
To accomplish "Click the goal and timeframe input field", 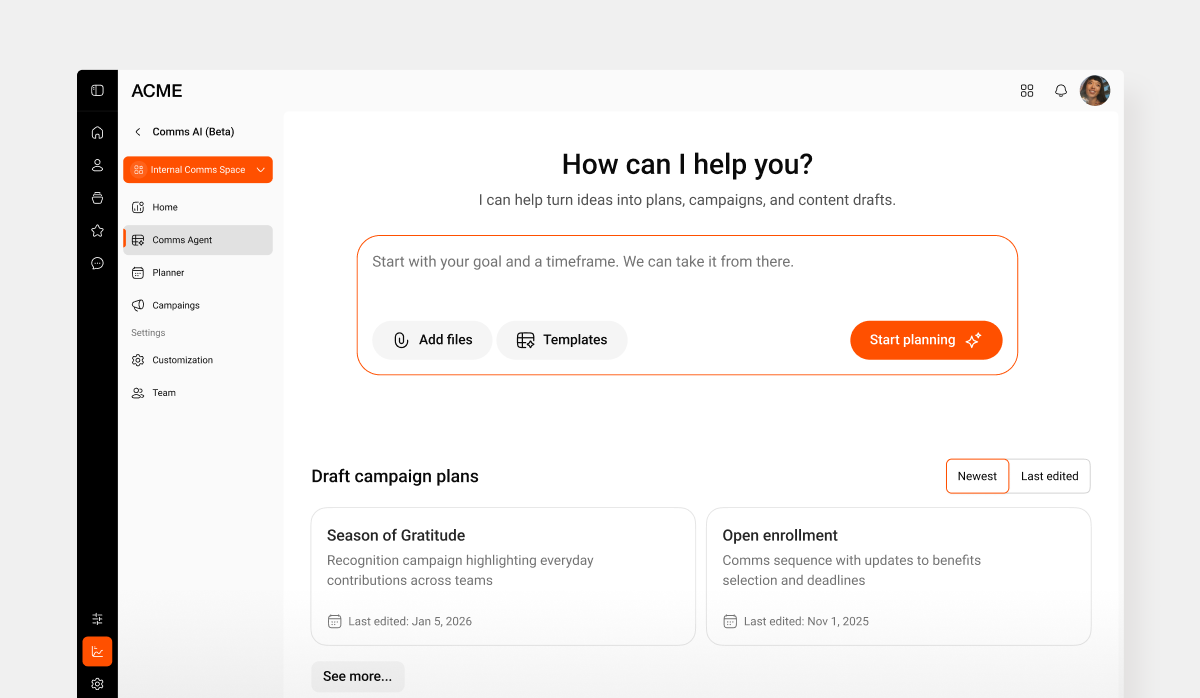I will (x=686, y=261).
